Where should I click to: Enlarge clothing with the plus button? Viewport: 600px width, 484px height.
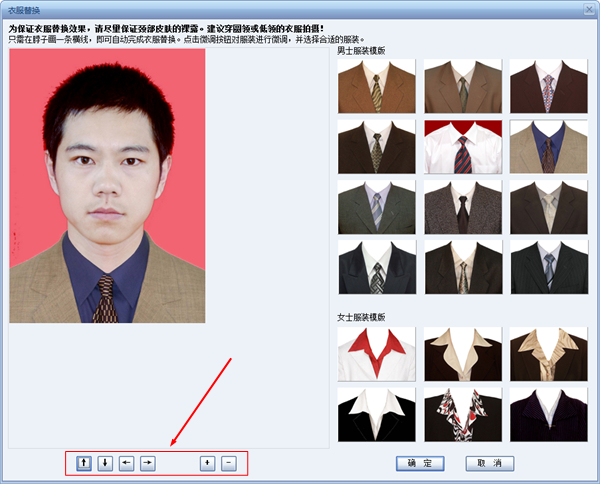tap(207, 463)
